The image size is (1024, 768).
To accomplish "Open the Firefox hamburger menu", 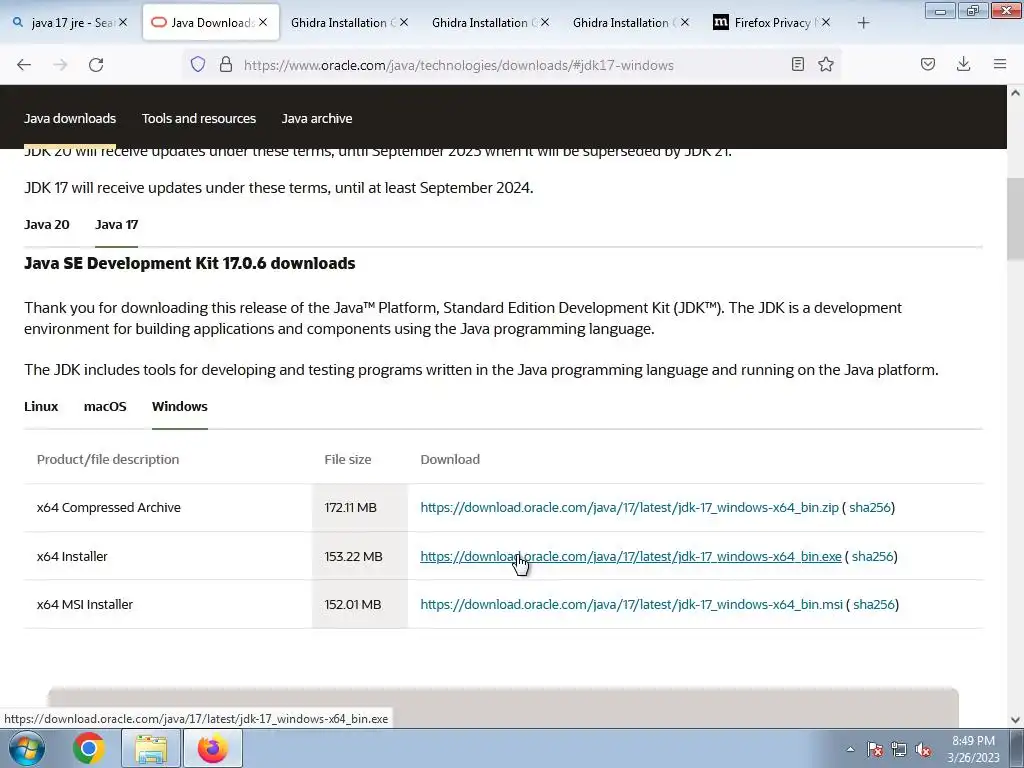I will tap(1000, 64).
